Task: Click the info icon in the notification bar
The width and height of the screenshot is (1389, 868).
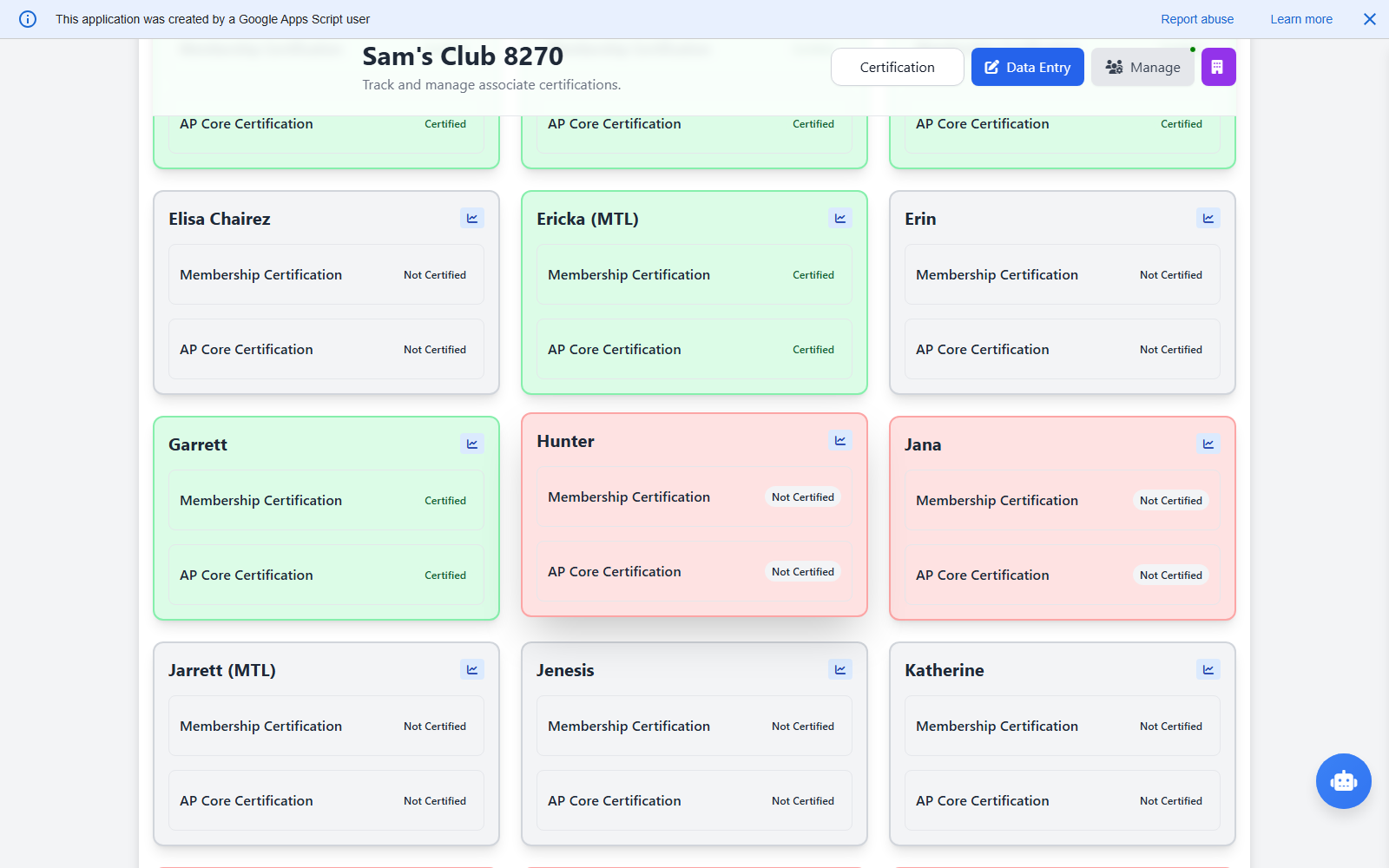Action: click(27, 18)
